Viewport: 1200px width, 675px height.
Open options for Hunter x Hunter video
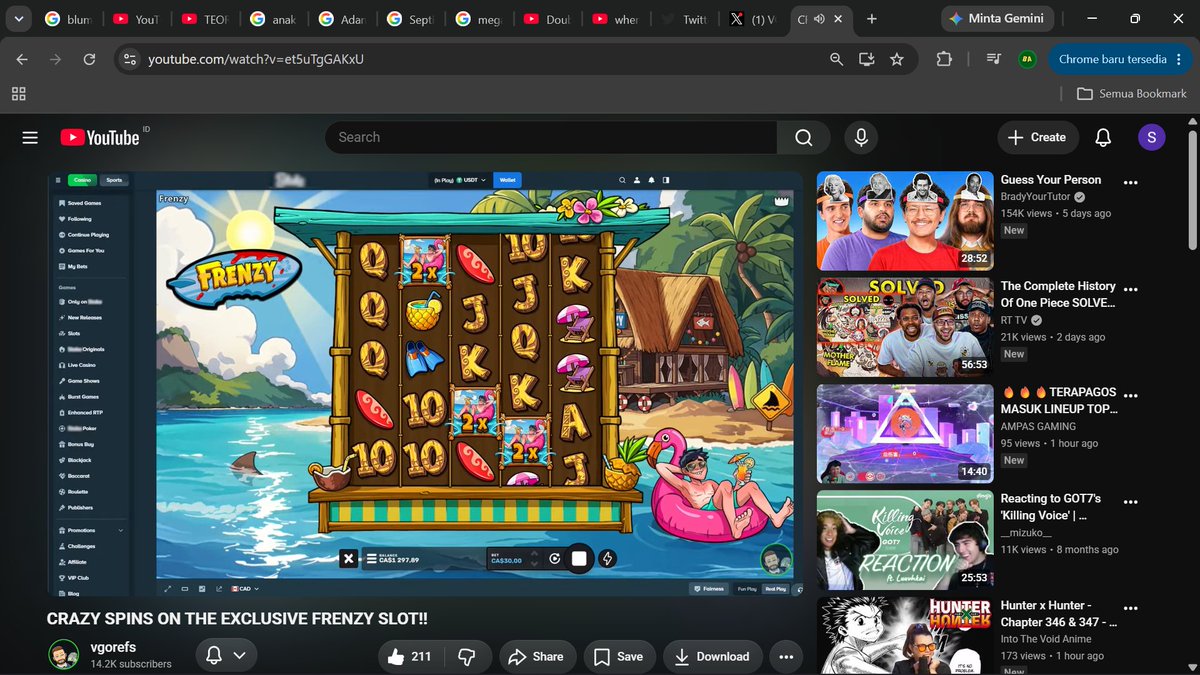(1131, 607)
